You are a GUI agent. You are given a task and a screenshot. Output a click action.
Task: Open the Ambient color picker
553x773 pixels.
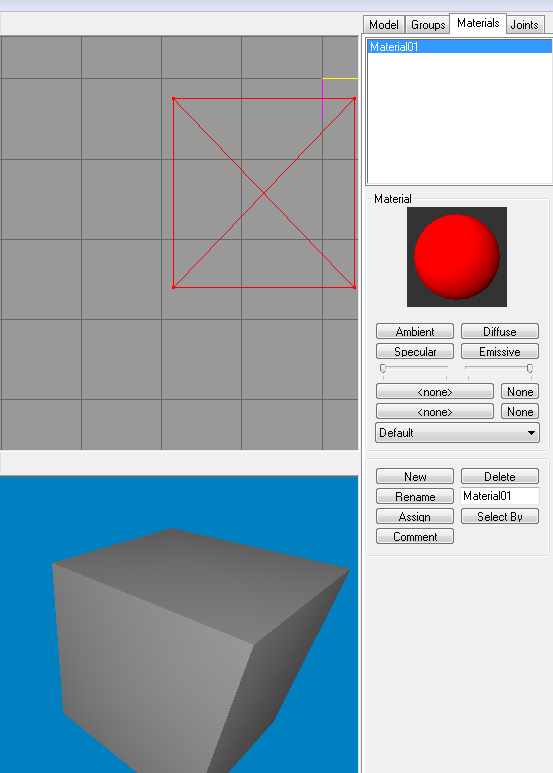(415, 331)
